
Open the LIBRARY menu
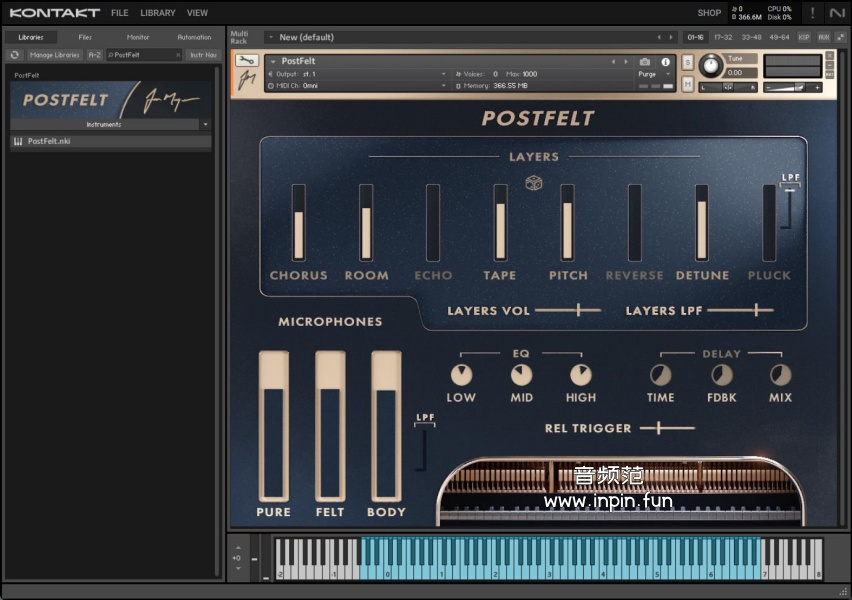tap(157, 13)
